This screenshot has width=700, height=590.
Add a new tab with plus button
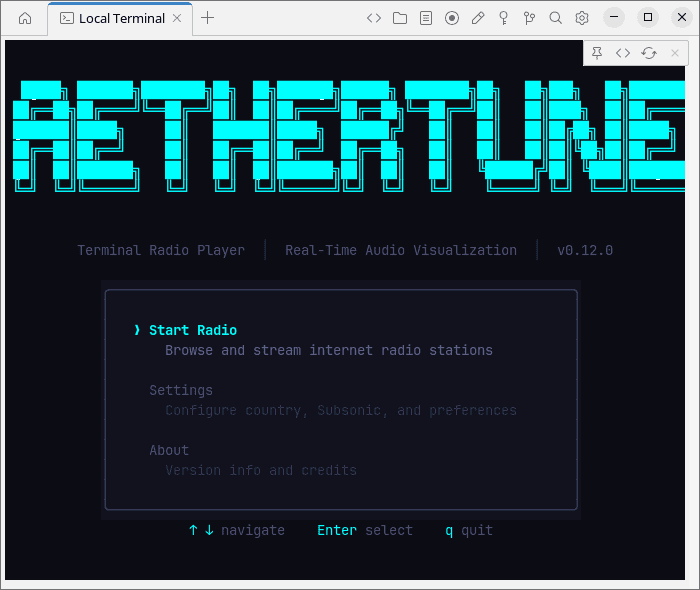(x=208, y=18)
